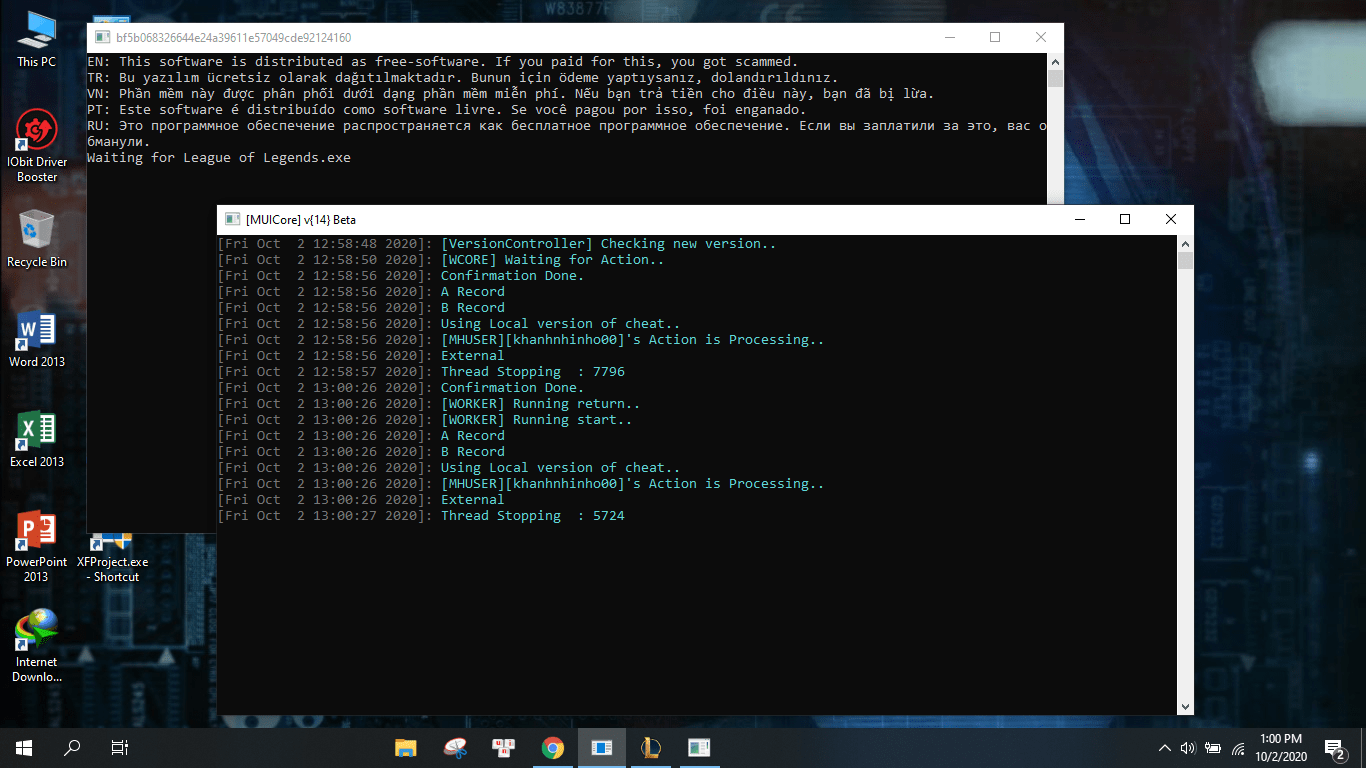This screenshot has width=1366, height=768.
Task: Close the bf5b0683 console window
Action: pyautogui.click(x=1041, y=37)
